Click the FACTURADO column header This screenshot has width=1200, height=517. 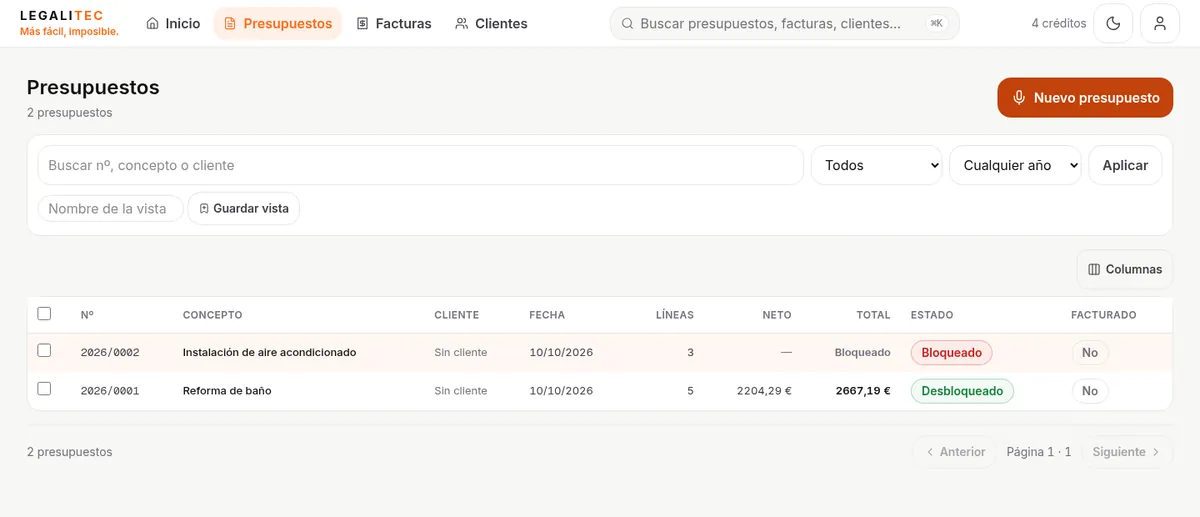point(1104,315)
